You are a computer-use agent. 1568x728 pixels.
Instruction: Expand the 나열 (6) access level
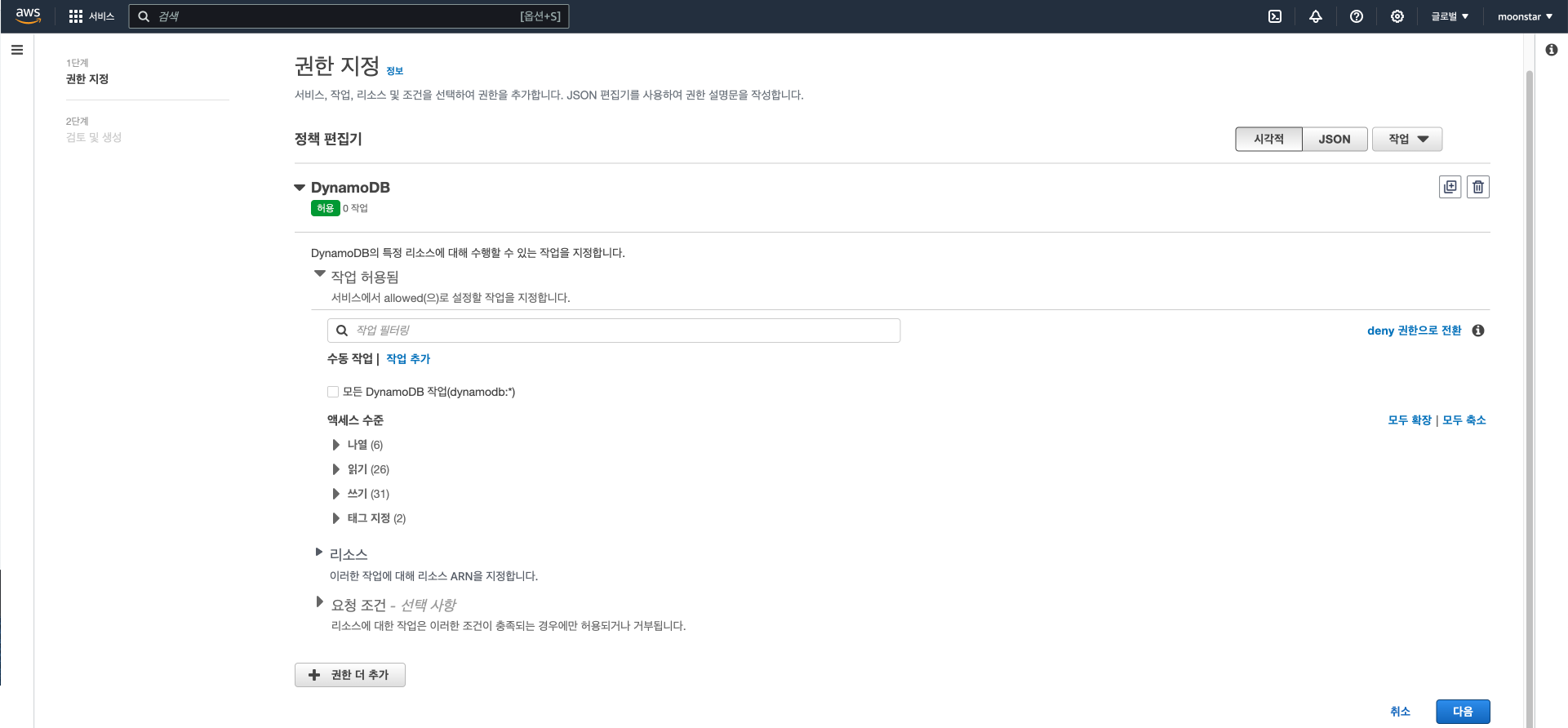pyautogui.click(x=335, y=445)
